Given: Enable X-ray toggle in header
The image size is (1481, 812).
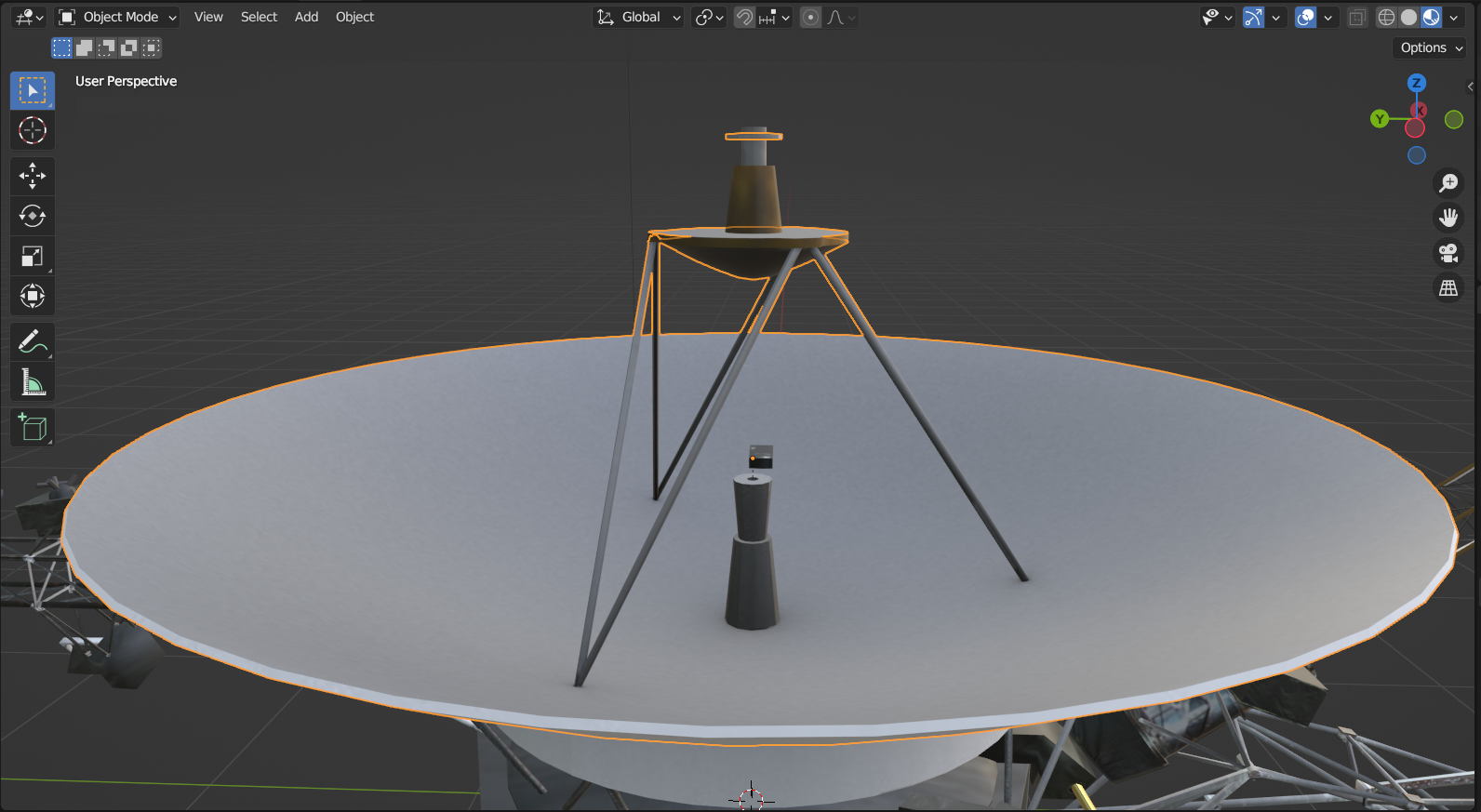Looking at the screenshot, I should [x=1357, y=18].
